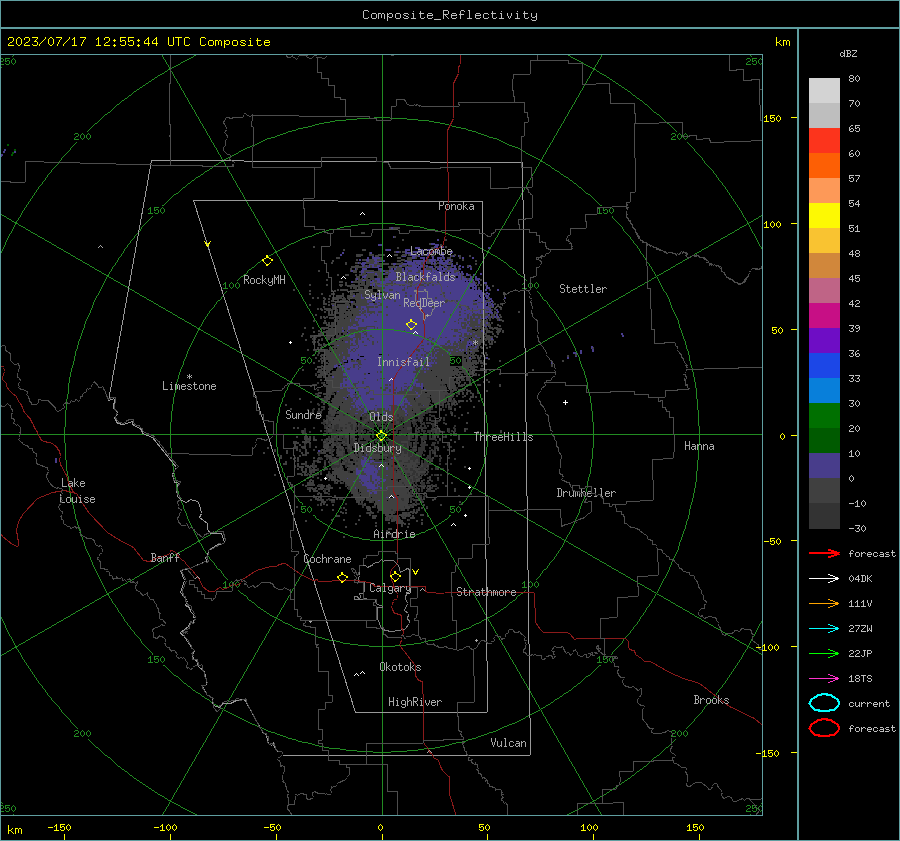Click the yellow diamond marker above Calgary
The image size is (900, 841).
pyautogui.click(x=395, y=576)
